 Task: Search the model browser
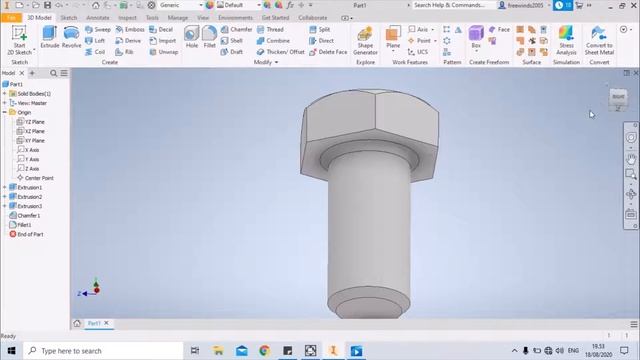[x=53, y=73]
